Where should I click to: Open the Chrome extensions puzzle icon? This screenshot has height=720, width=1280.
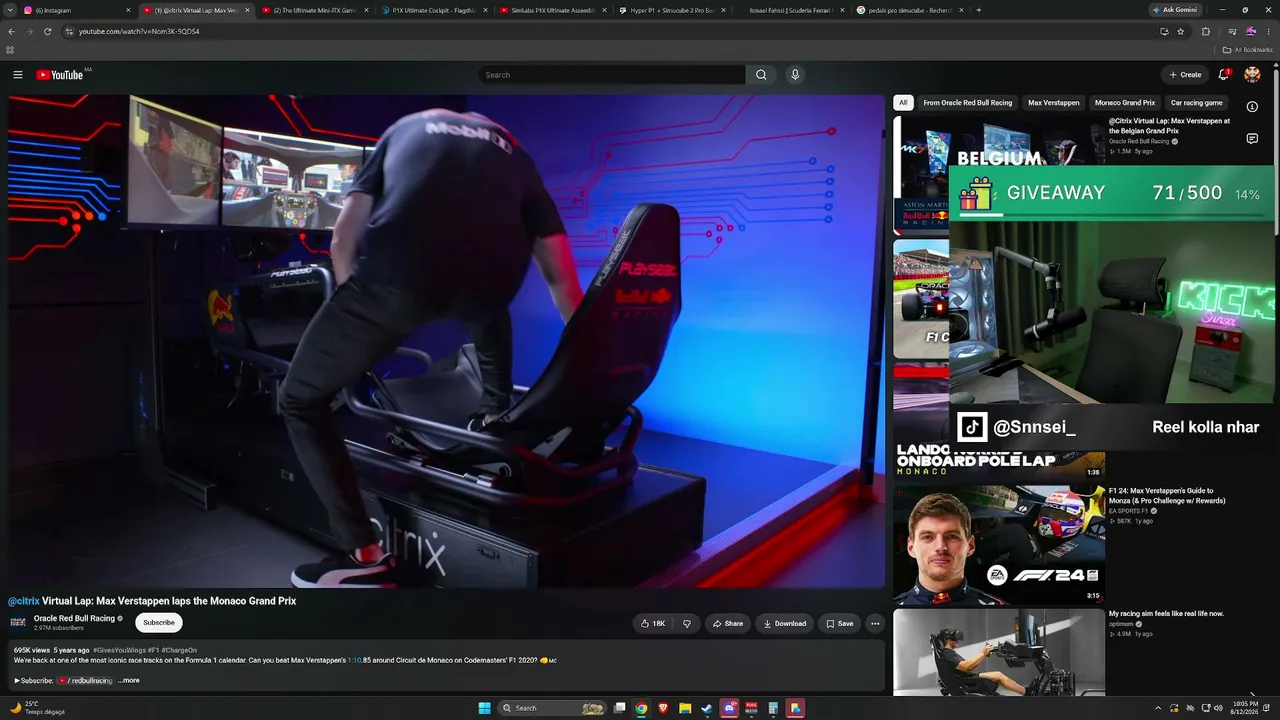pyautogui.click(x=1206, y=31)
